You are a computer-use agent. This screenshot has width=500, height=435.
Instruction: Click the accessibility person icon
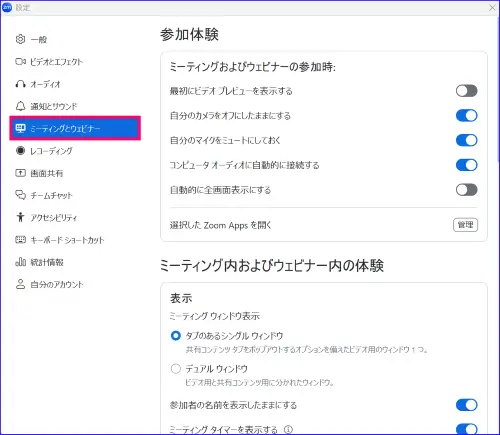click(x=20, y=217)
